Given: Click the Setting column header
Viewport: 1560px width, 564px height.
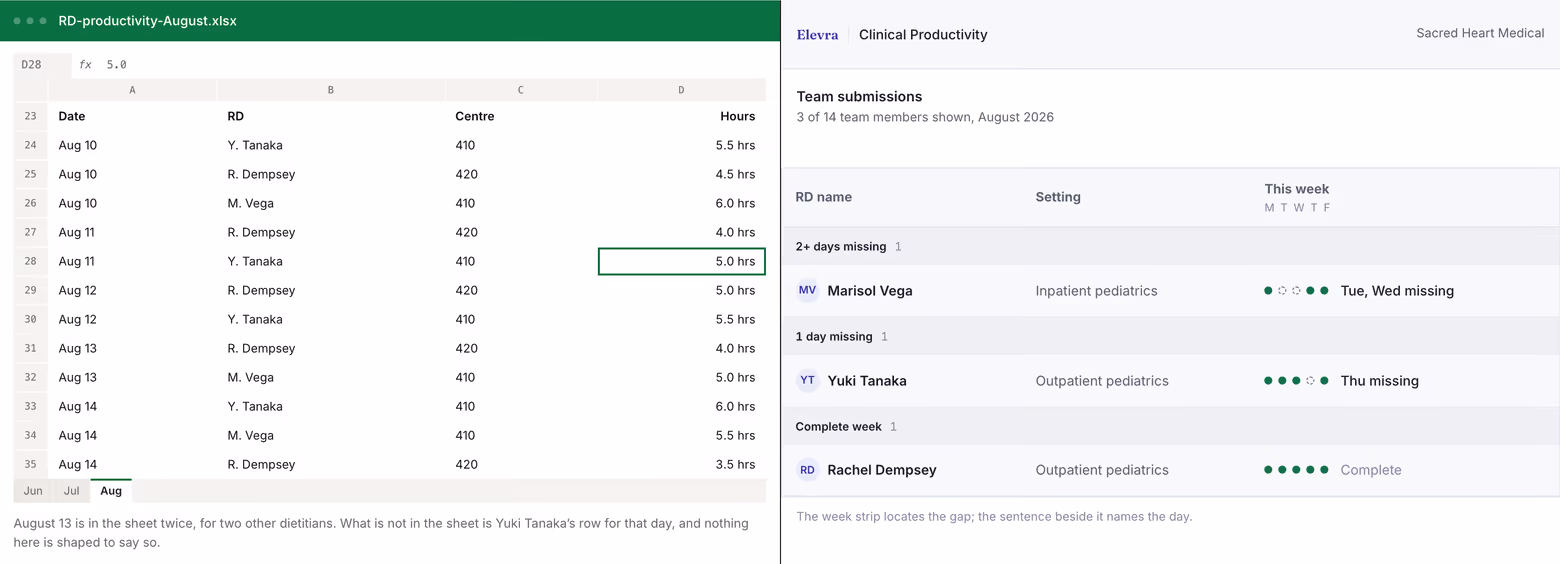Looking at the screenshot, I should click(1058, 197).
